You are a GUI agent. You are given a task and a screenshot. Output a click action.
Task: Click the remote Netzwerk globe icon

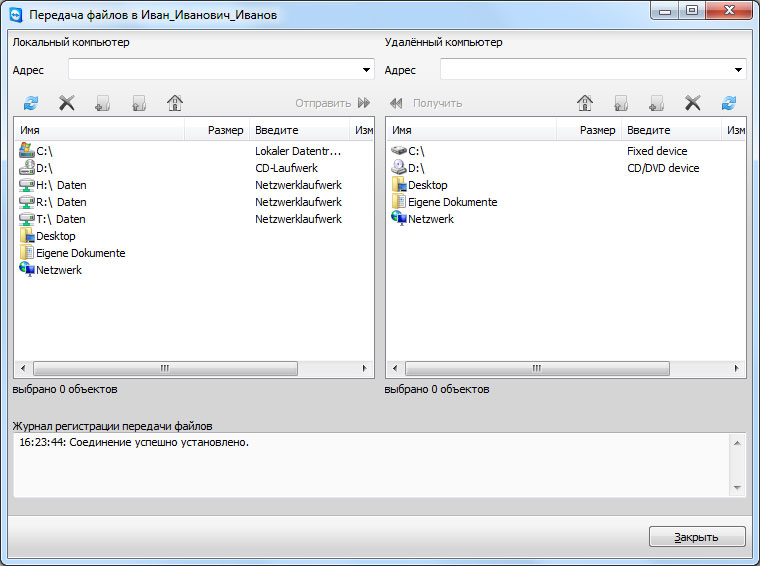[x=398, y=218]
